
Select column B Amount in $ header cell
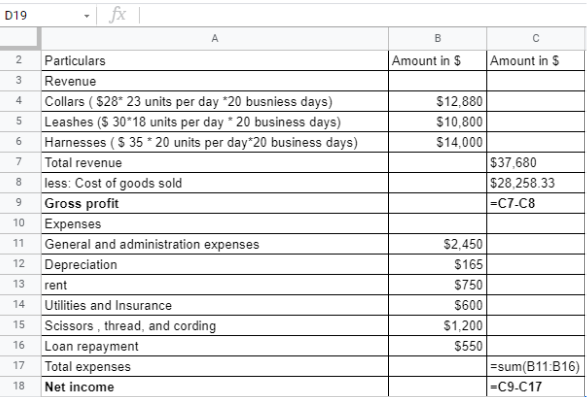tap(438, 60)
